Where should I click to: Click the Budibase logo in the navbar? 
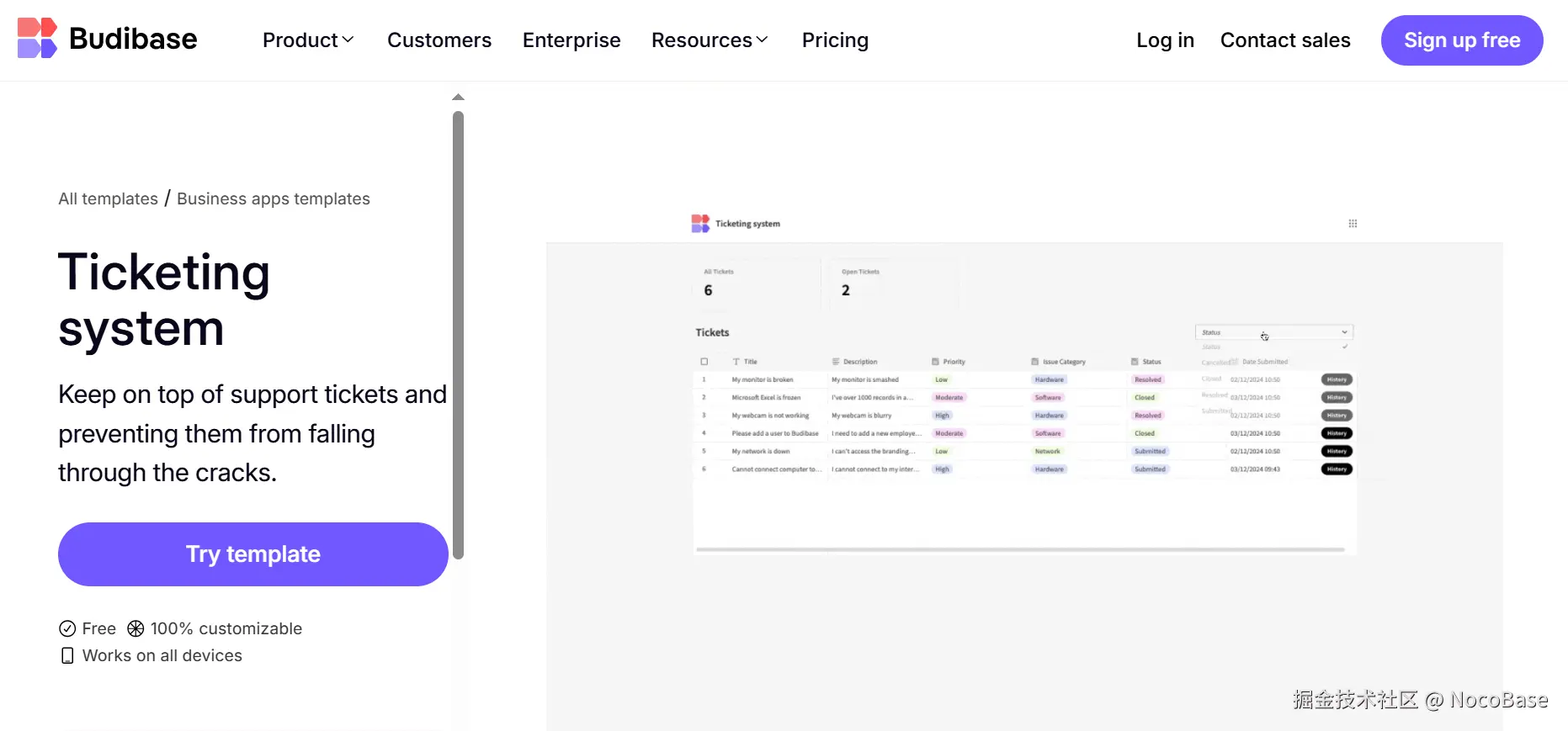pyautogui.click(x=107, y=39)
